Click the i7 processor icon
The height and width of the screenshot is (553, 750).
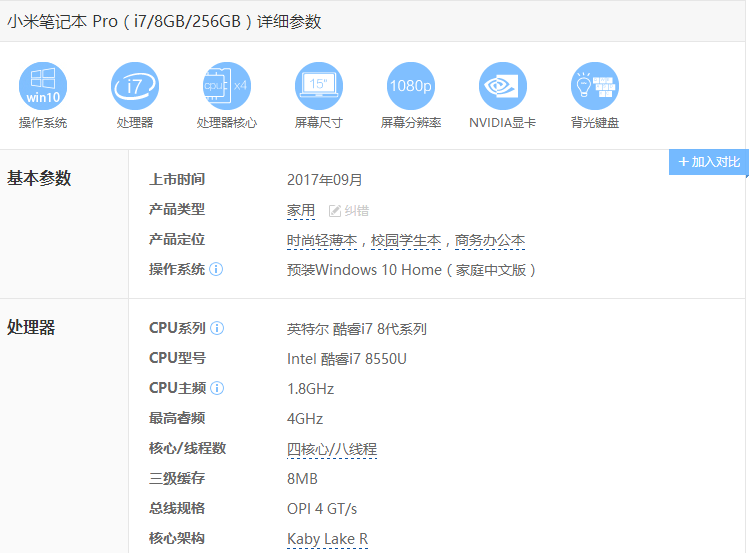coord(135,86)
